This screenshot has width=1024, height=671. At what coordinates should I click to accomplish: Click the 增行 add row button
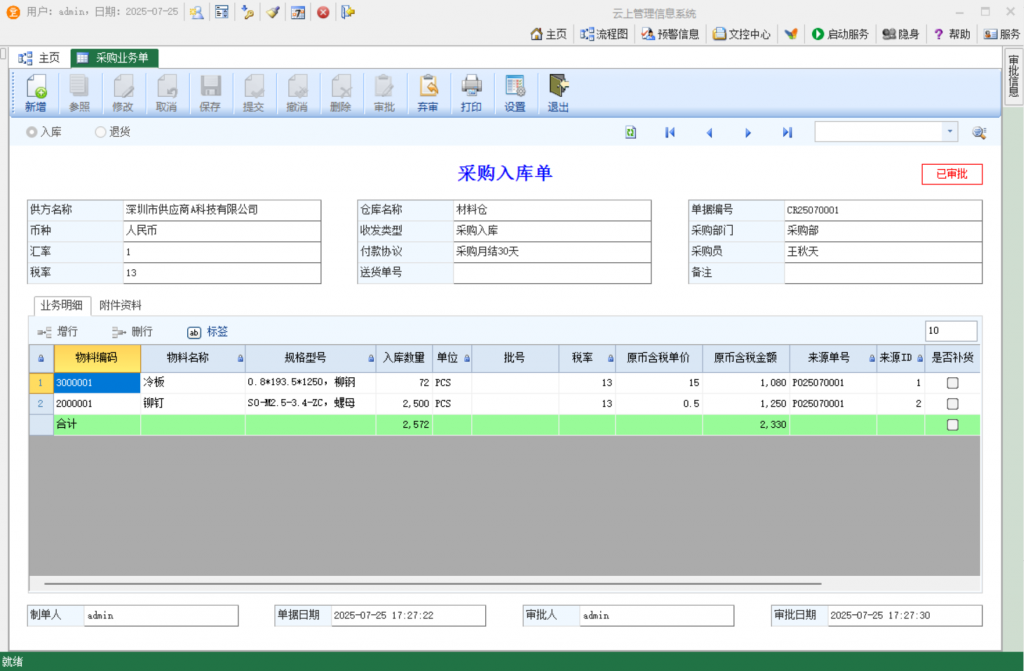point(57,332)
